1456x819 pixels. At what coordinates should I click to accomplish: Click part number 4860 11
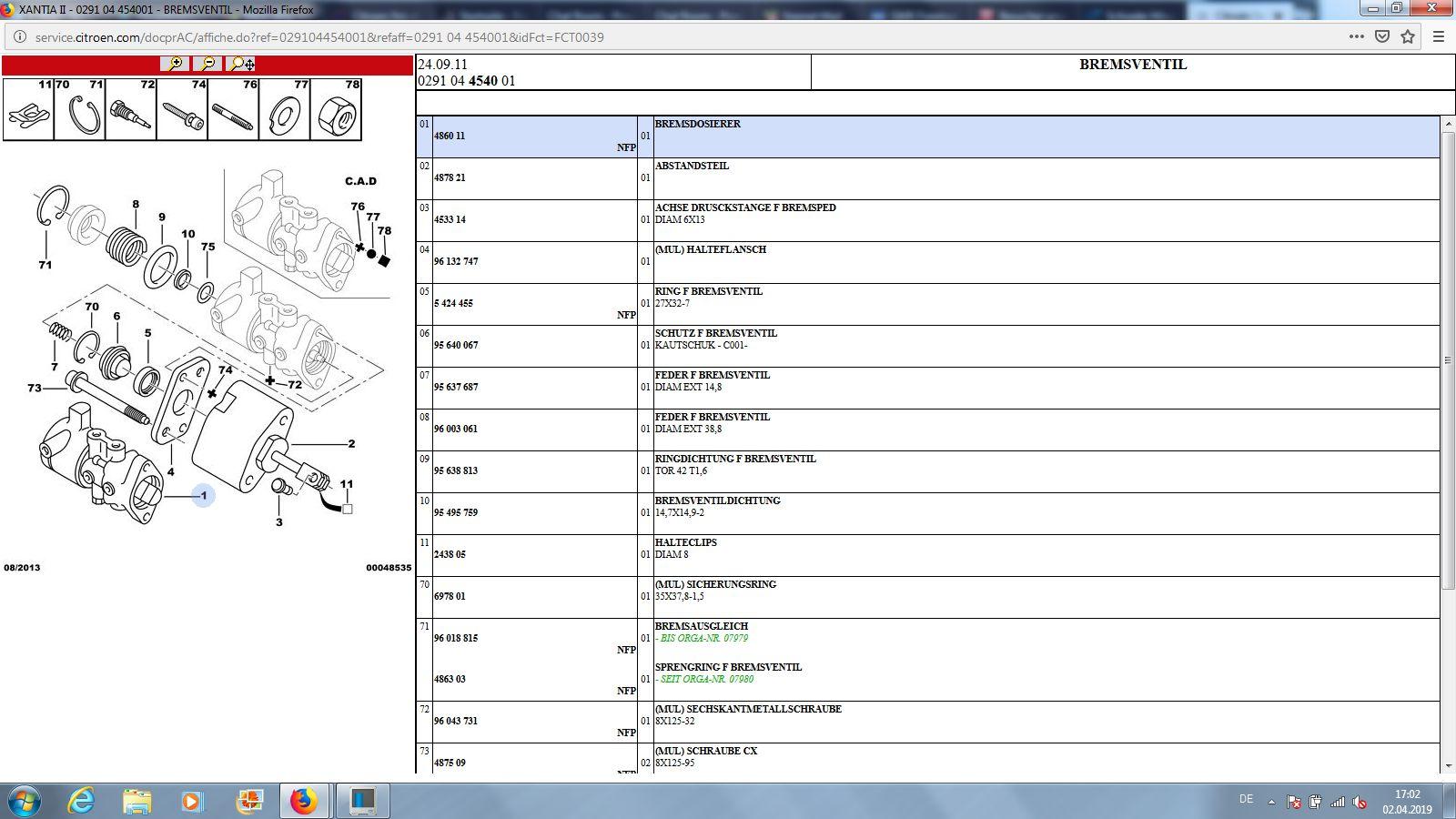pyautogui.click(x=450, y=136)
